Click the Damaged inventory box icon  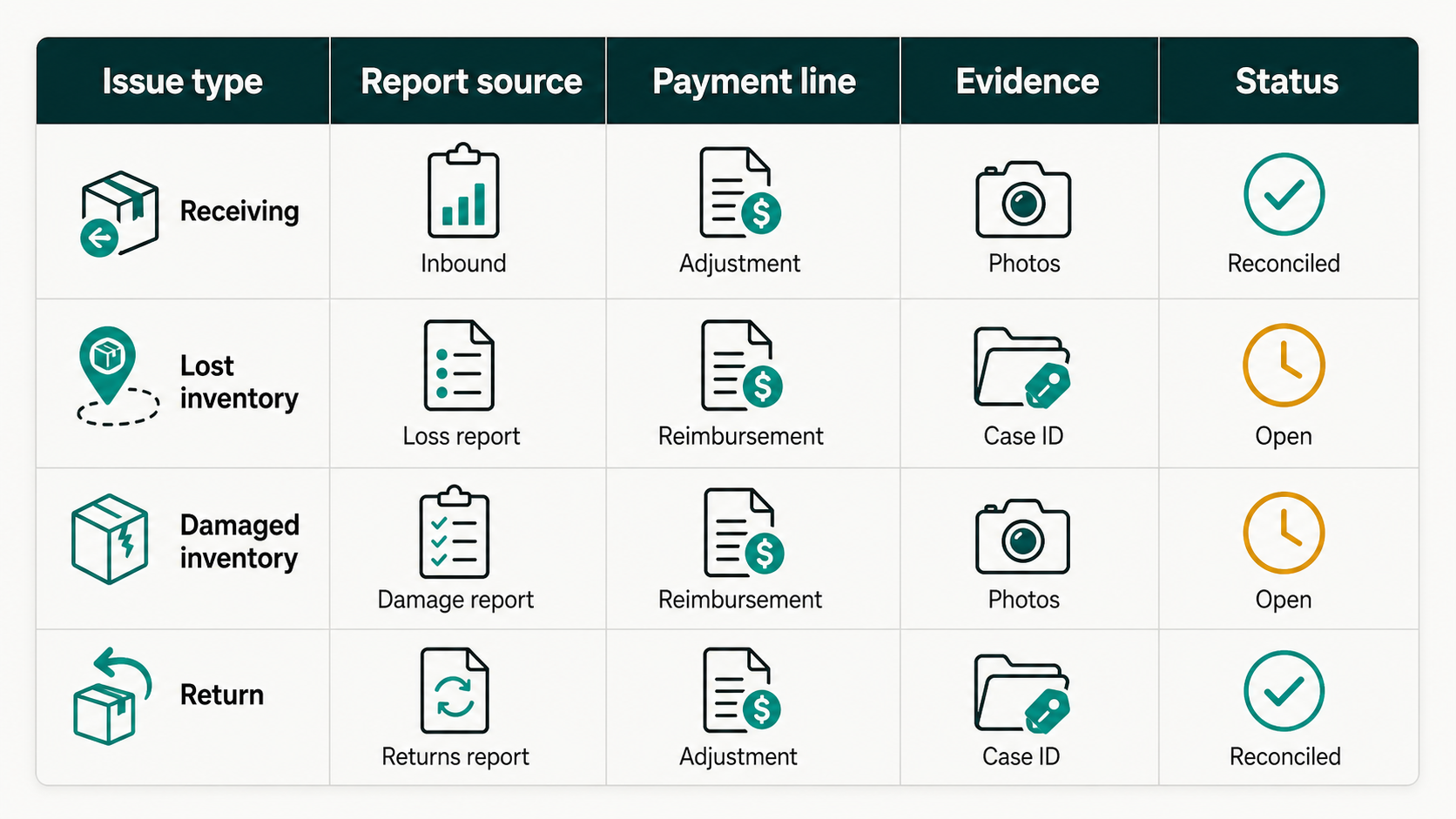[111, 539]
